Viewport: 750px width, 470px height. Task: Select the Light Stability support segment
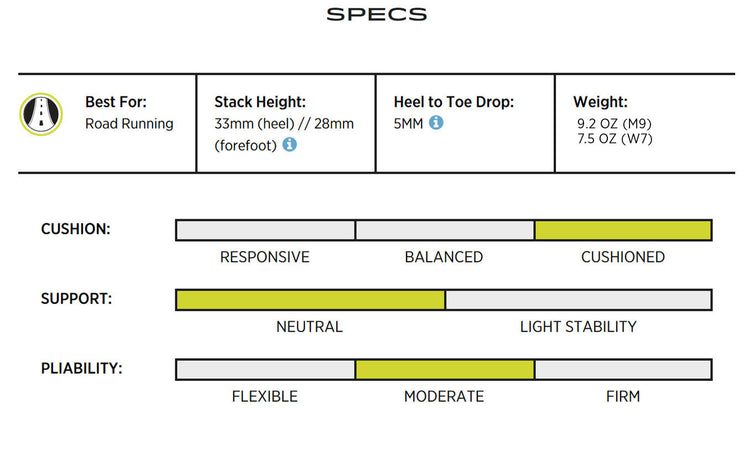pyautogui.click(x=578, y=300)
